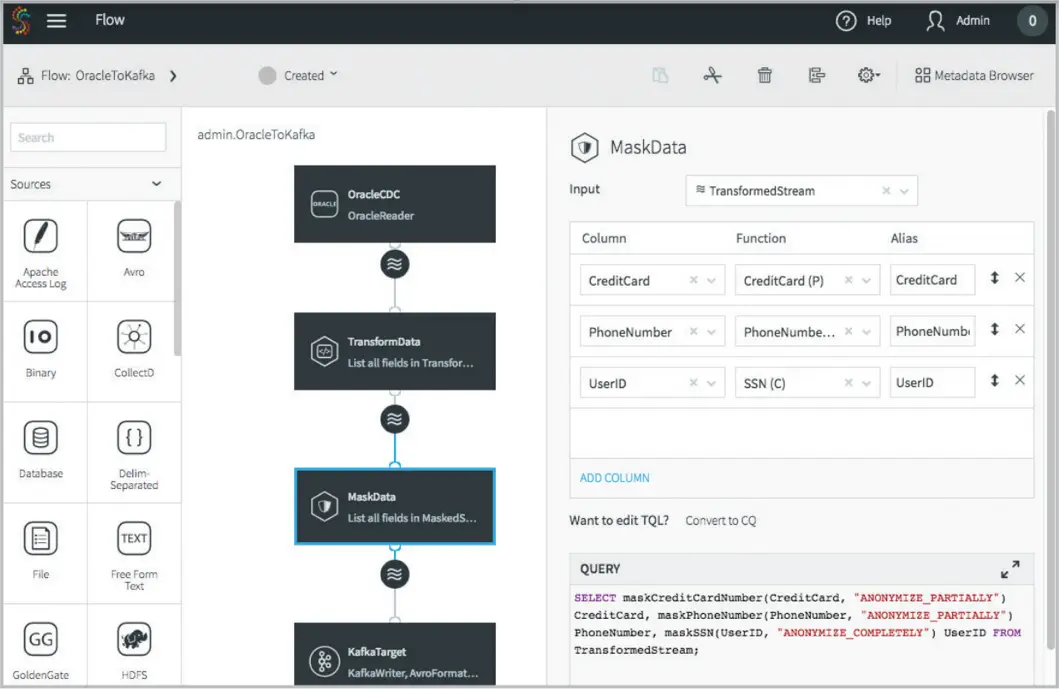
Task: Select the KafkaTarget node in the flow
Action: (394, 659)
